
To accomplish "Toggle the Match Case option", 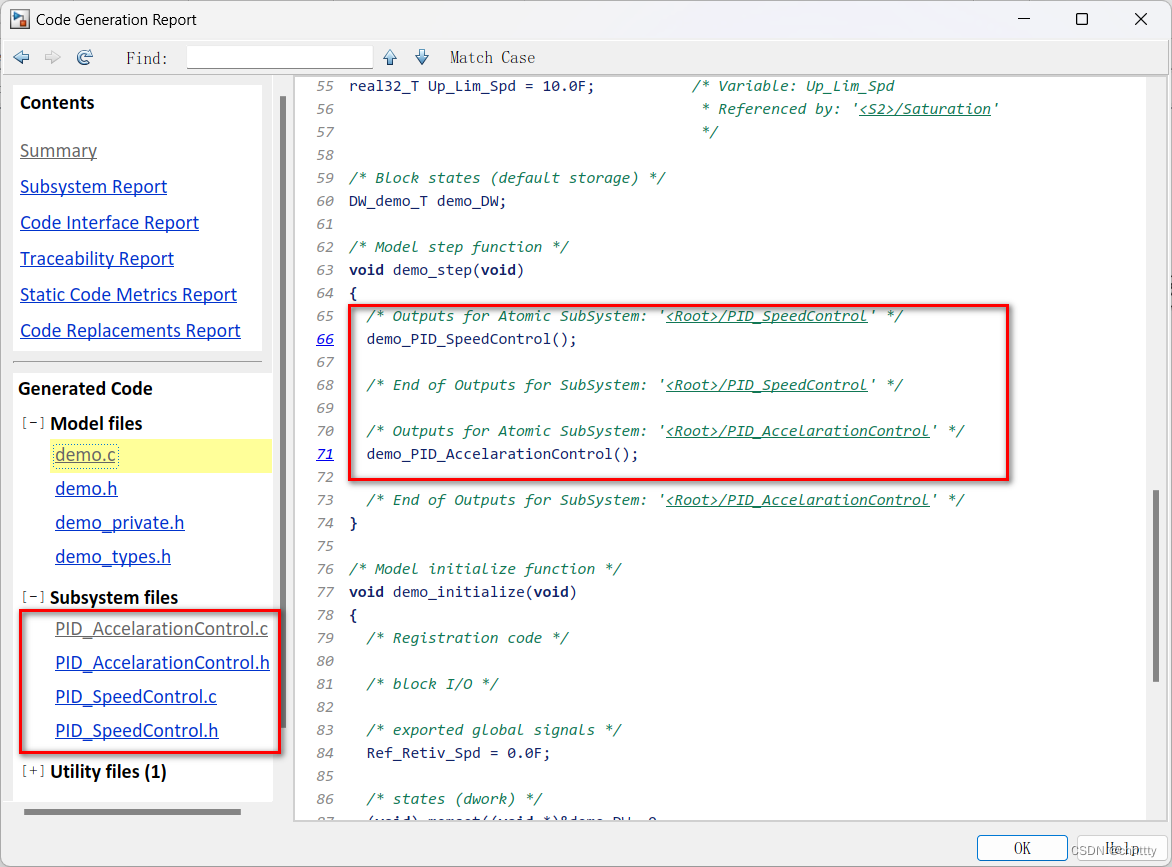I will point(492,58).
